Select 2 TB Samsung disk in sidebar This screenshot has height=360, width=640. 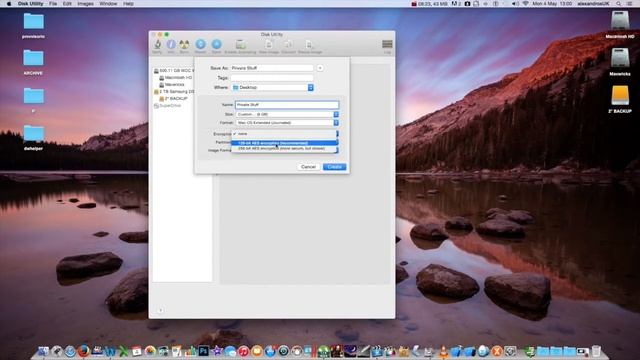174,91
